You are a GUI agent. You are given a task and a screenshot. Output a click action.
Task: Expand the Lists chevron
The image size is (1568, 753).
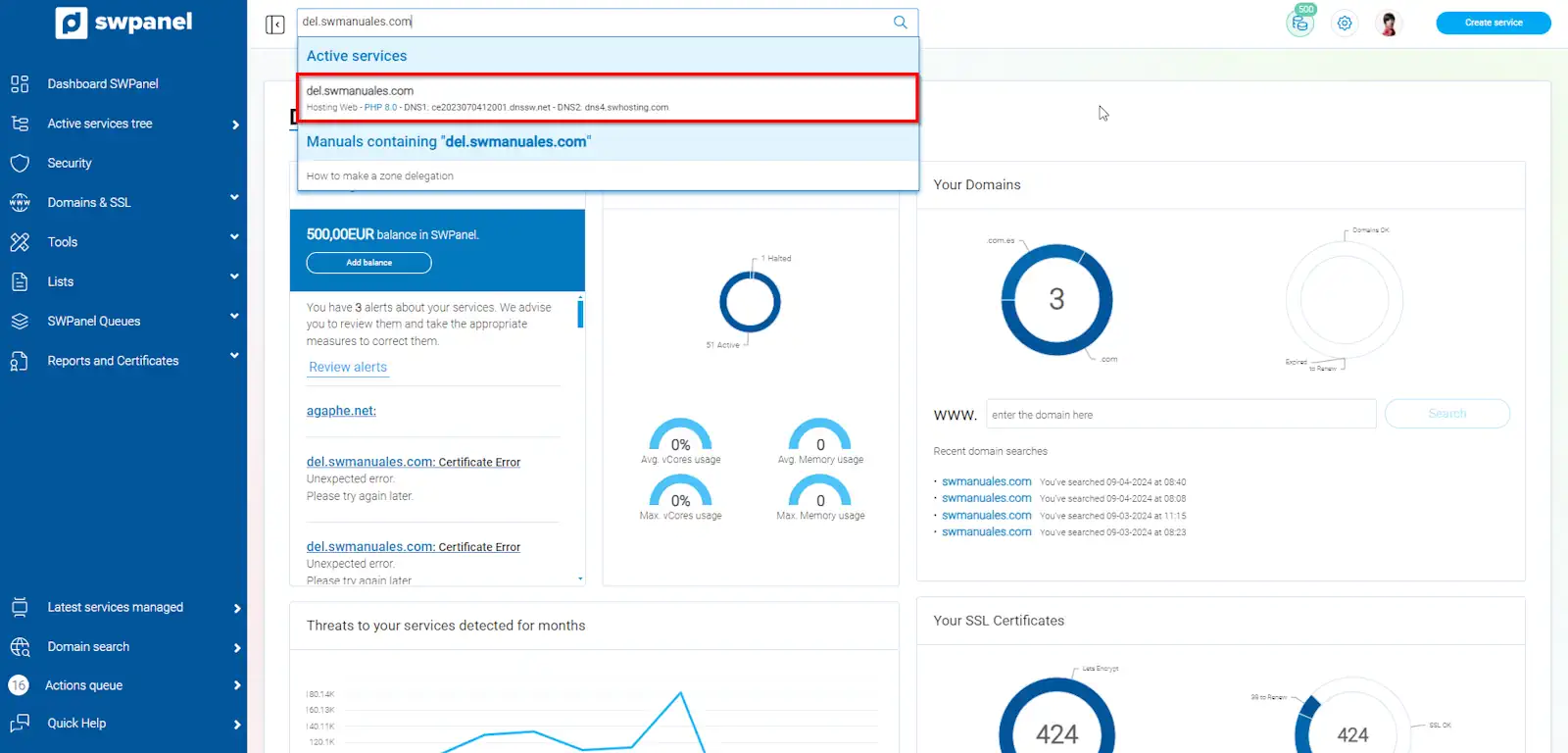tap(234, 276)
